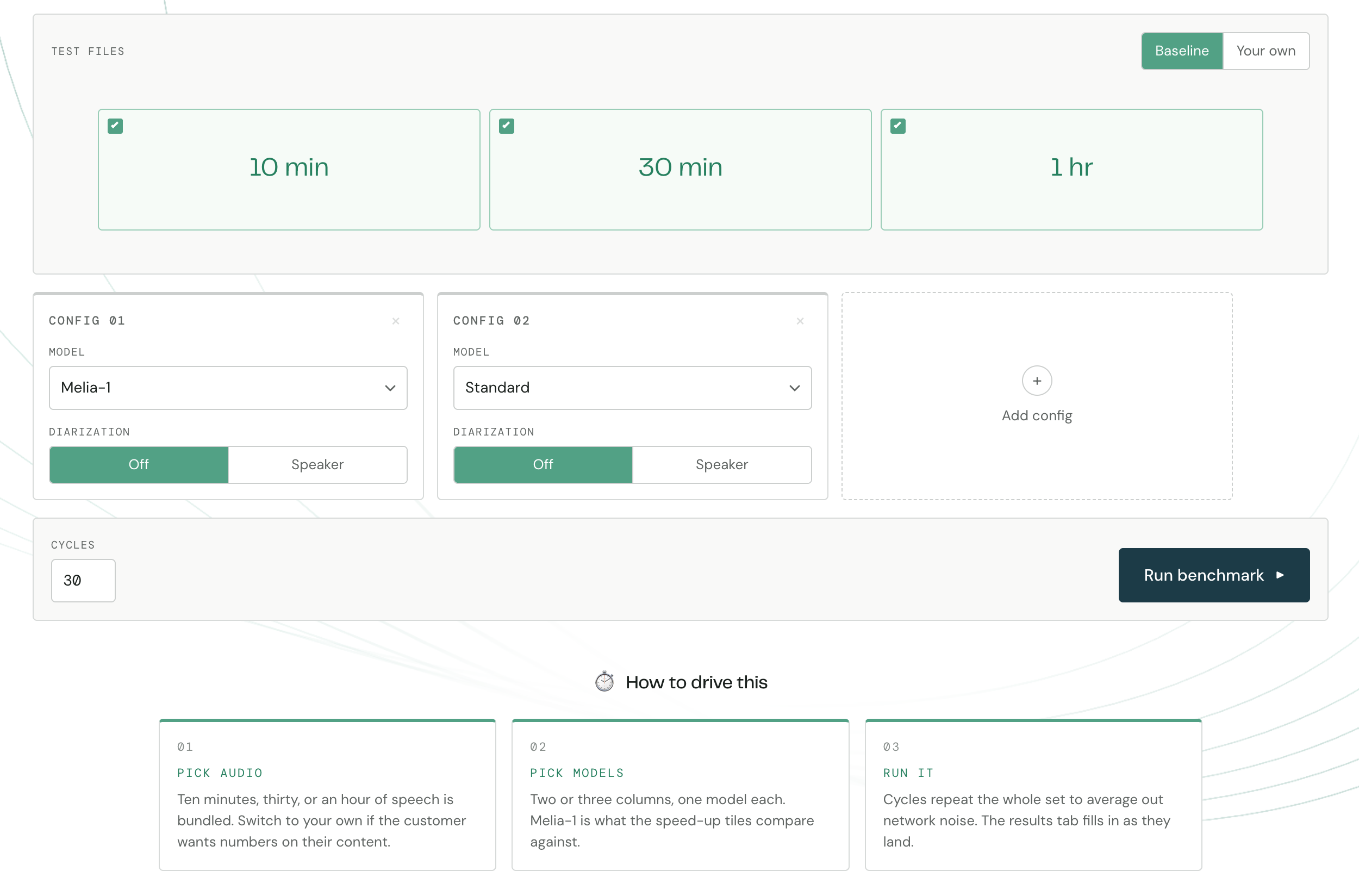The width and height of the screenshot is (1359, 896).
Task: Start the run with Run benchmark button
Action: click(1213, 575)
